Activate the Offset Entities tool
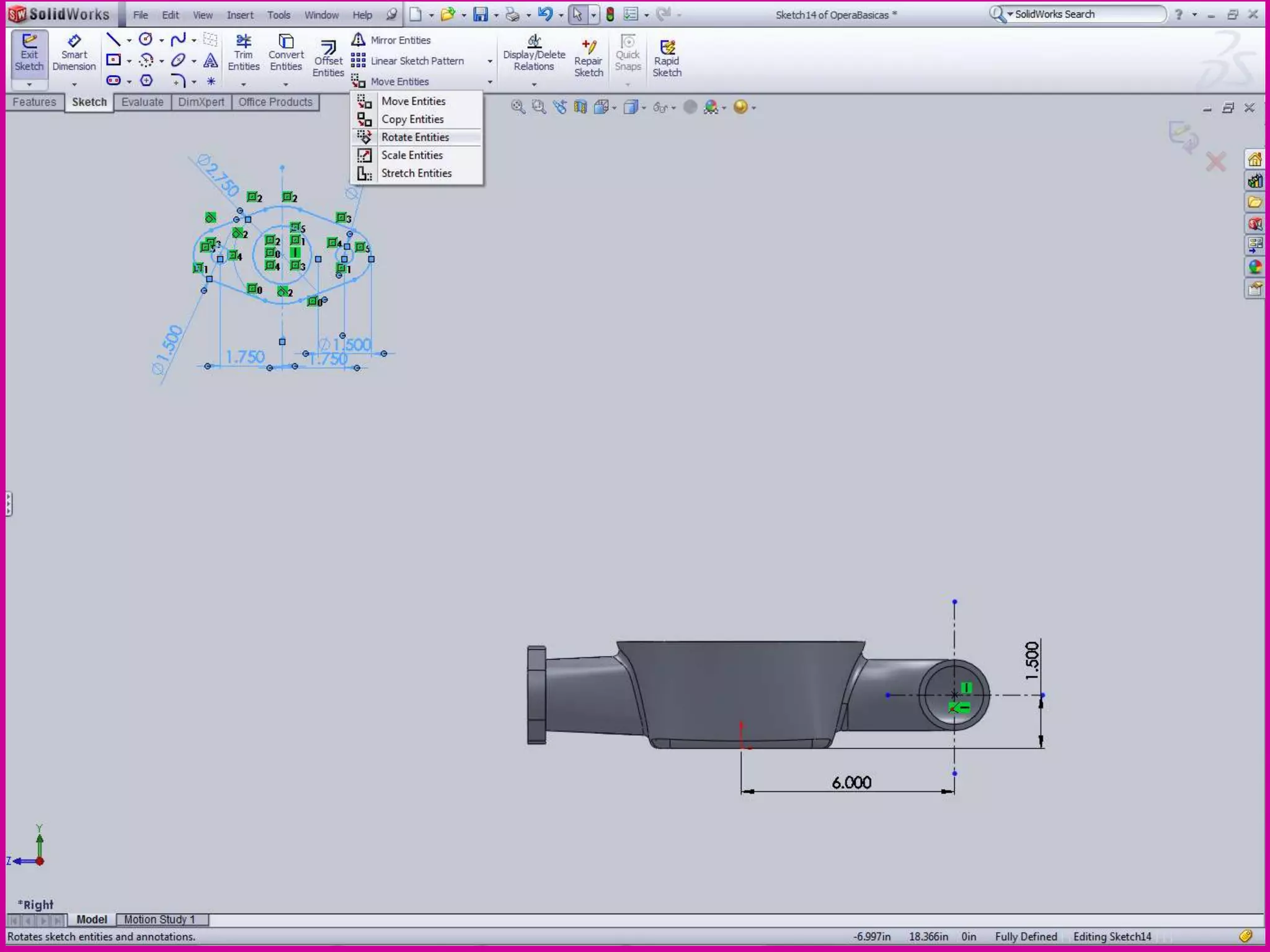Viewport: 1270px width, 952px height. pos(328,48)
